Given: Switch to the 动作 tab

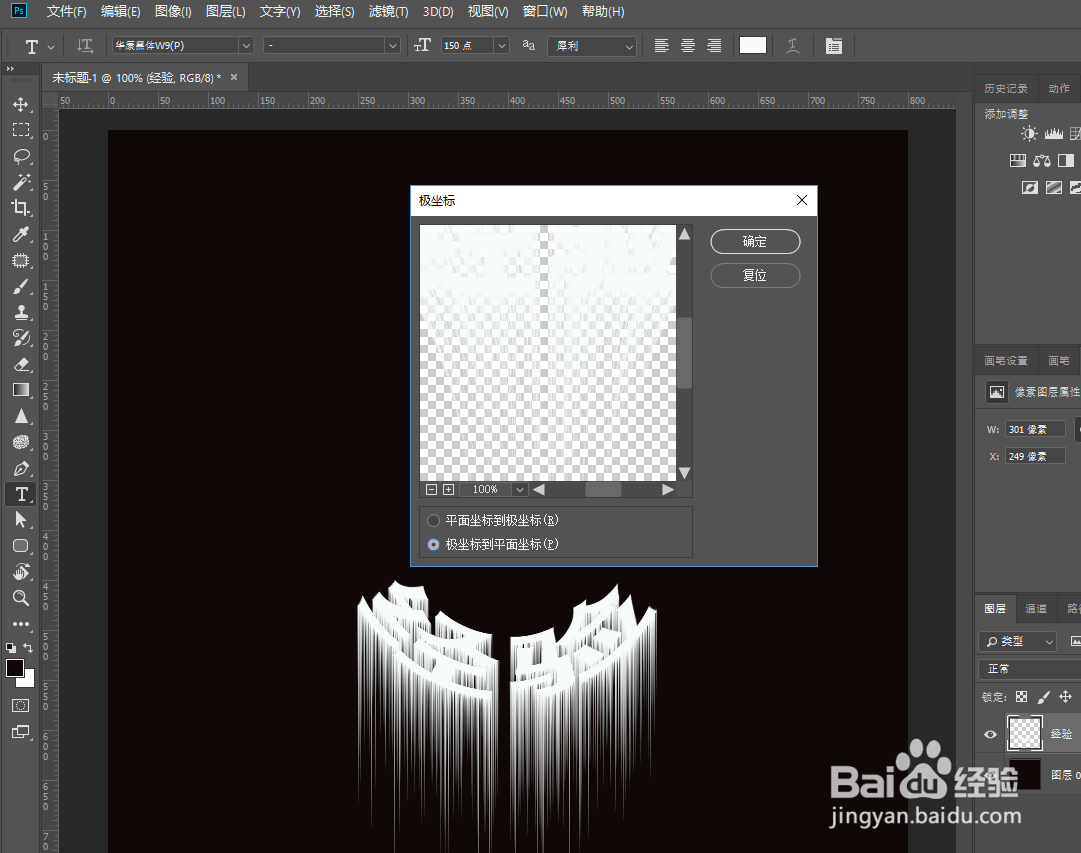Looking at the screenshot, I should [1059, 88].
